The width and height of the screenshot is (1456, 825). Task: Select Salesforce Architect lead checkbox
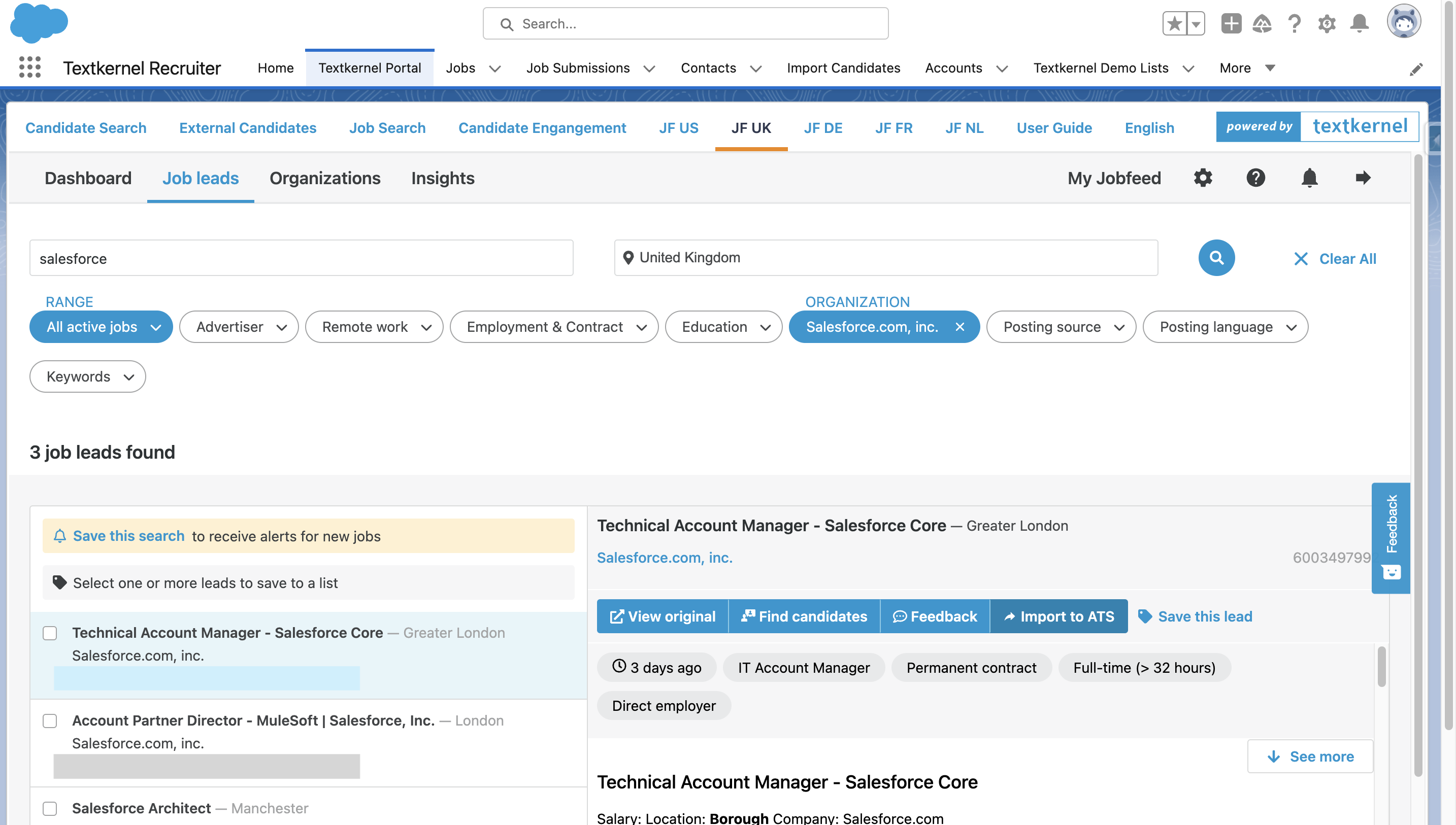pos(50,809)
